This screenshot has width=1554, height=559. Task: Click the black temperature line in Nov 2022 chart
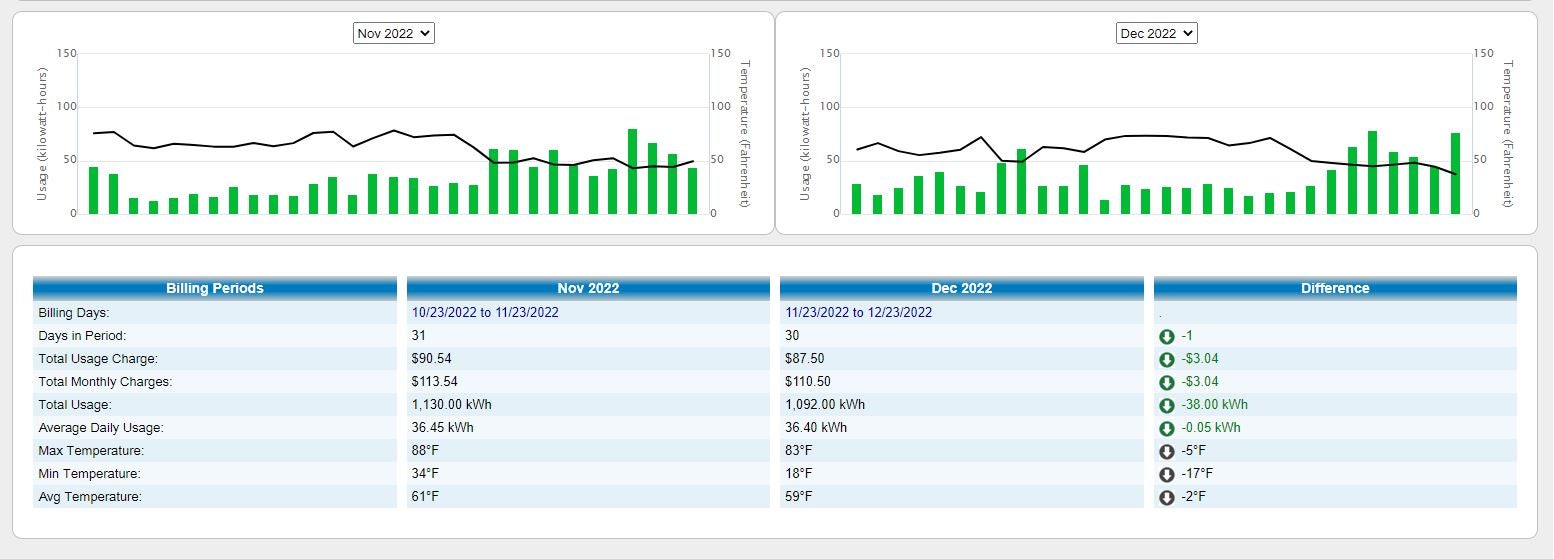pyautogui.click(x=332, y=132)
